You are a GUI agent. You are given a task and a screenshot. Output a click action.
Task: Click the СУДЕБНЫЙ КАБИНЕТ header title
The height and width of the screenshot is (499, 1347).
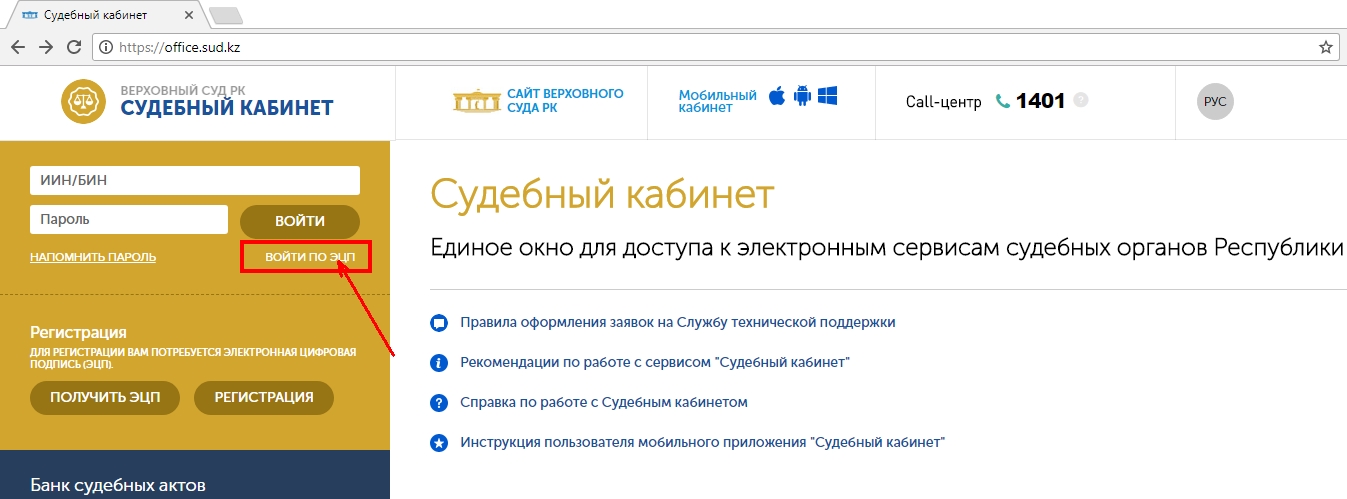point(227,108)
